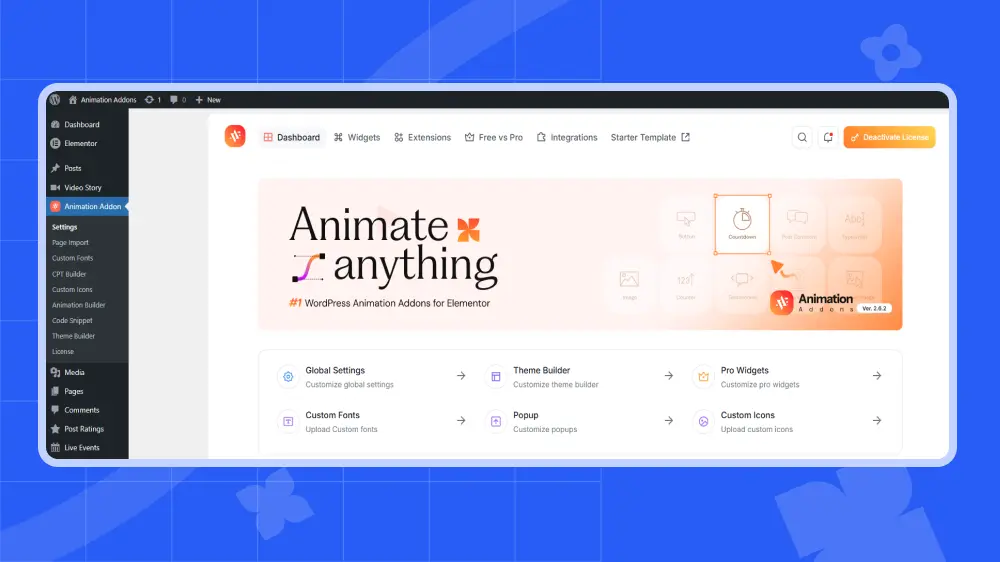Viewport: 1000px width, 562px height.
Task: Click the arrow beside Global Settings
Action: coord(461,376)
